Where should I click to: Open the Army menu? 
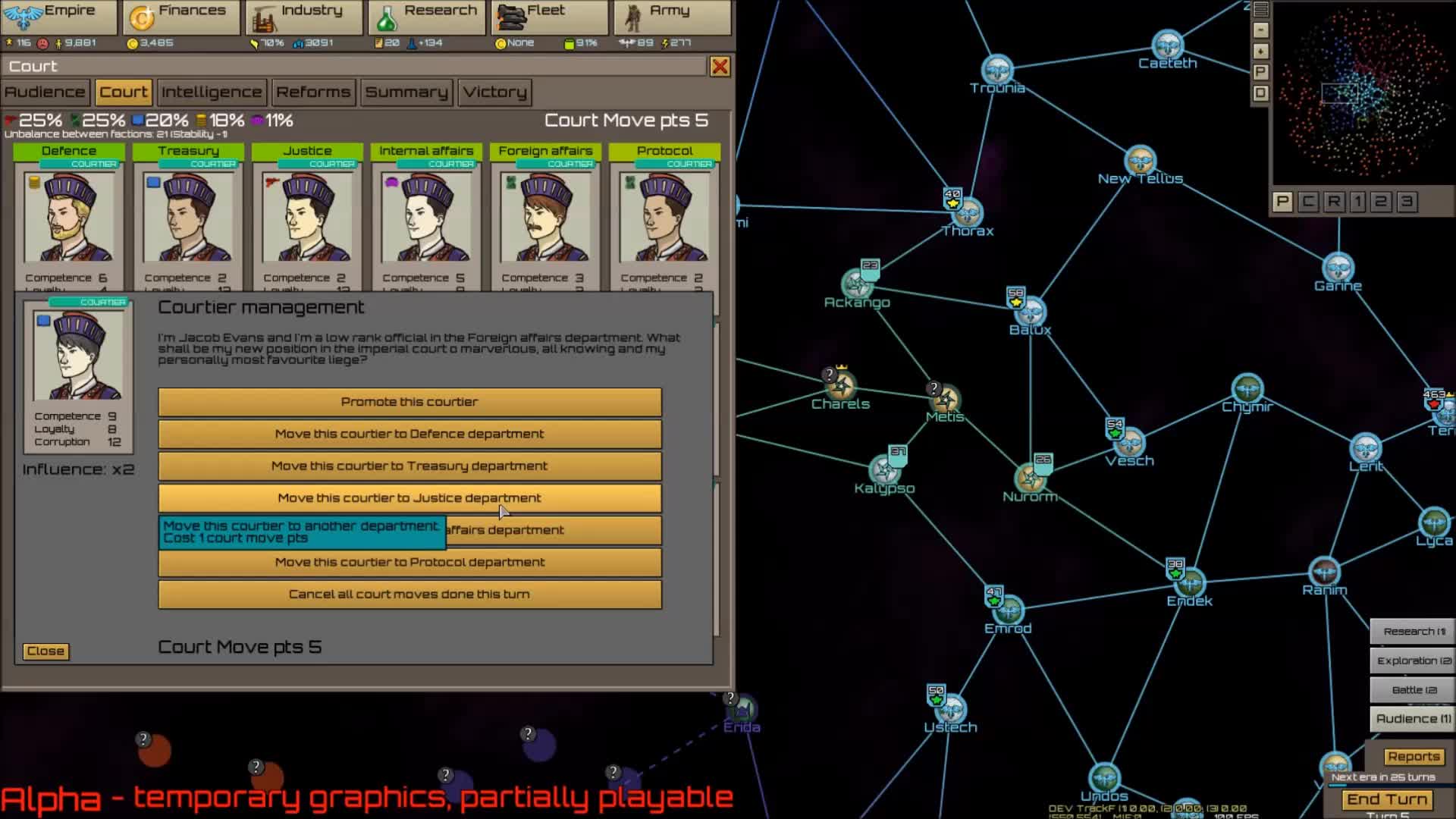click(673, 17)
